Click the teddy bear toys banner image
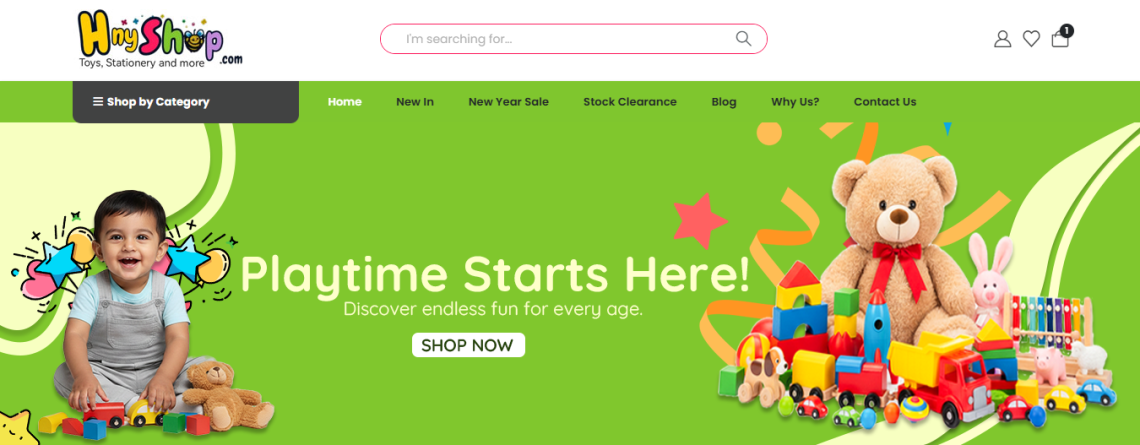 tap(916, 291)
